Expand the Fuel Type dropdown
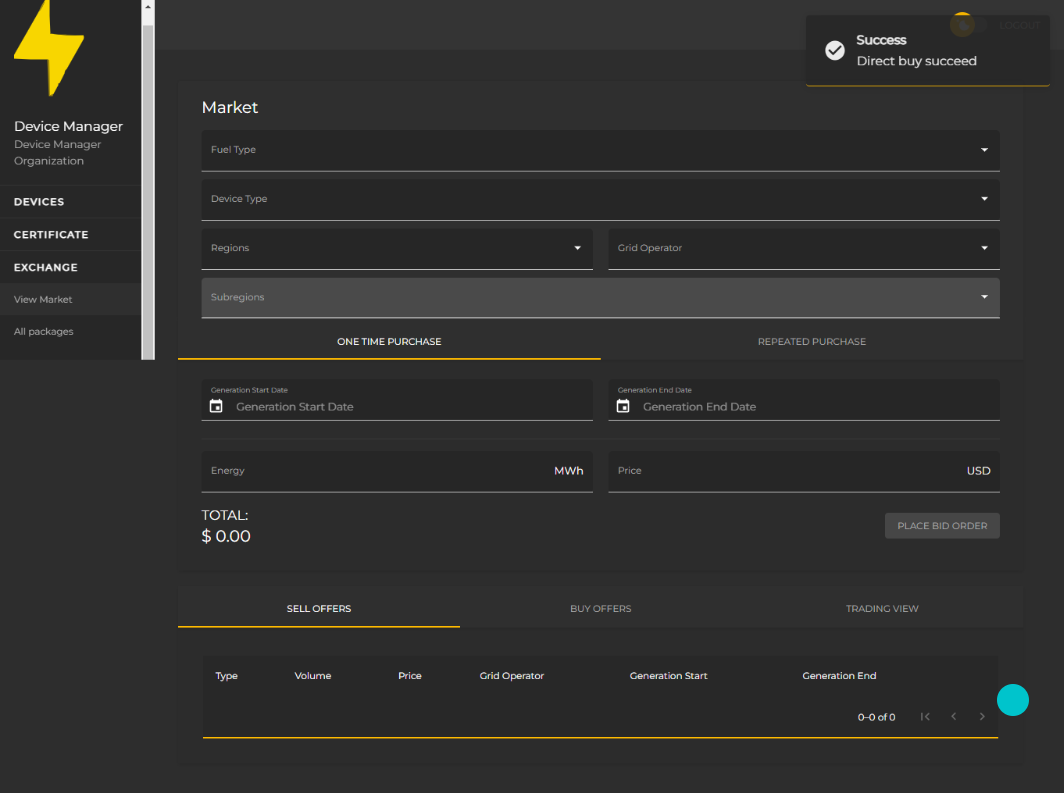Screen dimensions: 1064x793 (600, 150)
